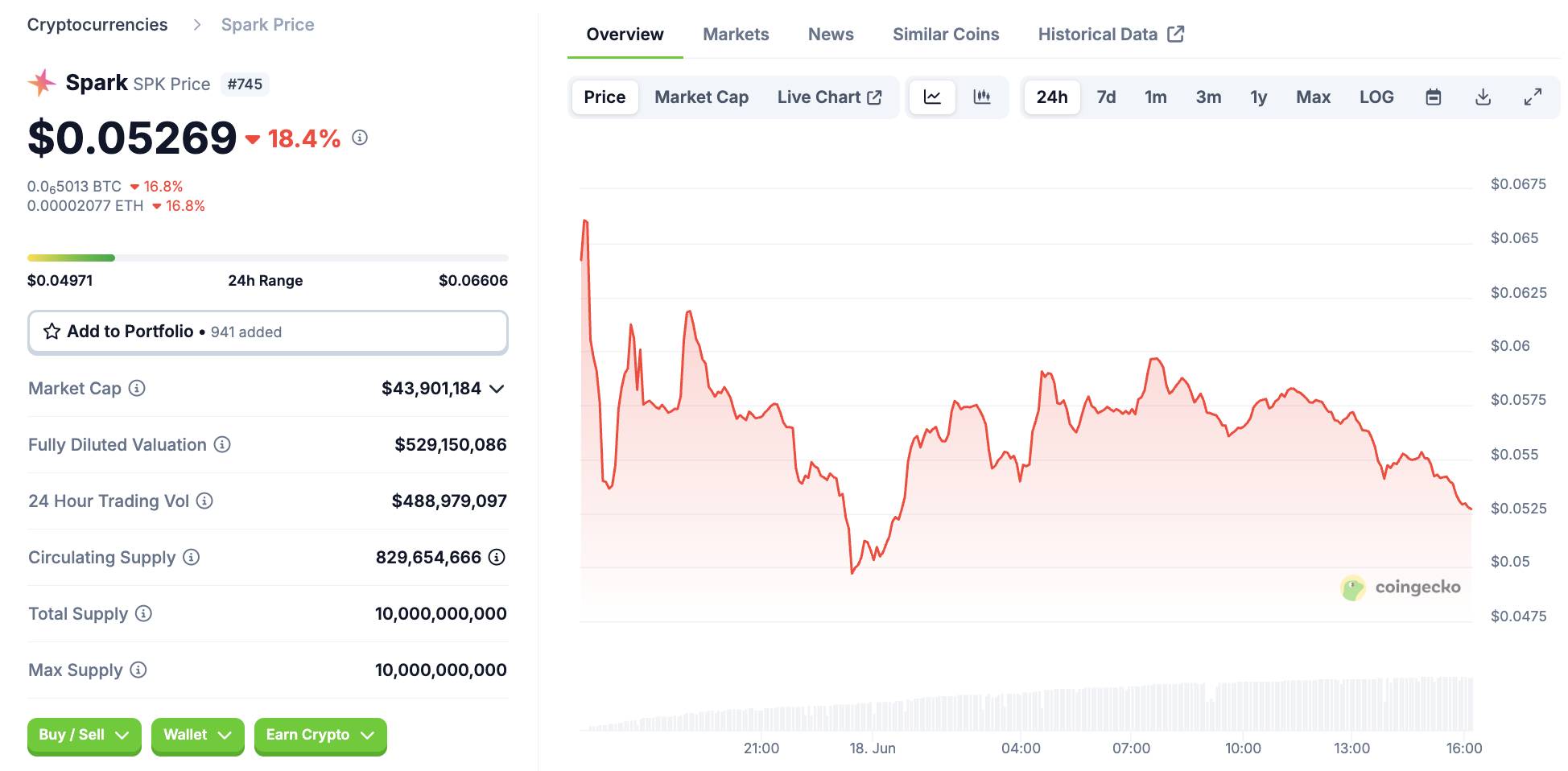The height and width of the screenshot is (771, 1568).
Task: Expand the Market Cap value chevron
Action: (497, 389)
